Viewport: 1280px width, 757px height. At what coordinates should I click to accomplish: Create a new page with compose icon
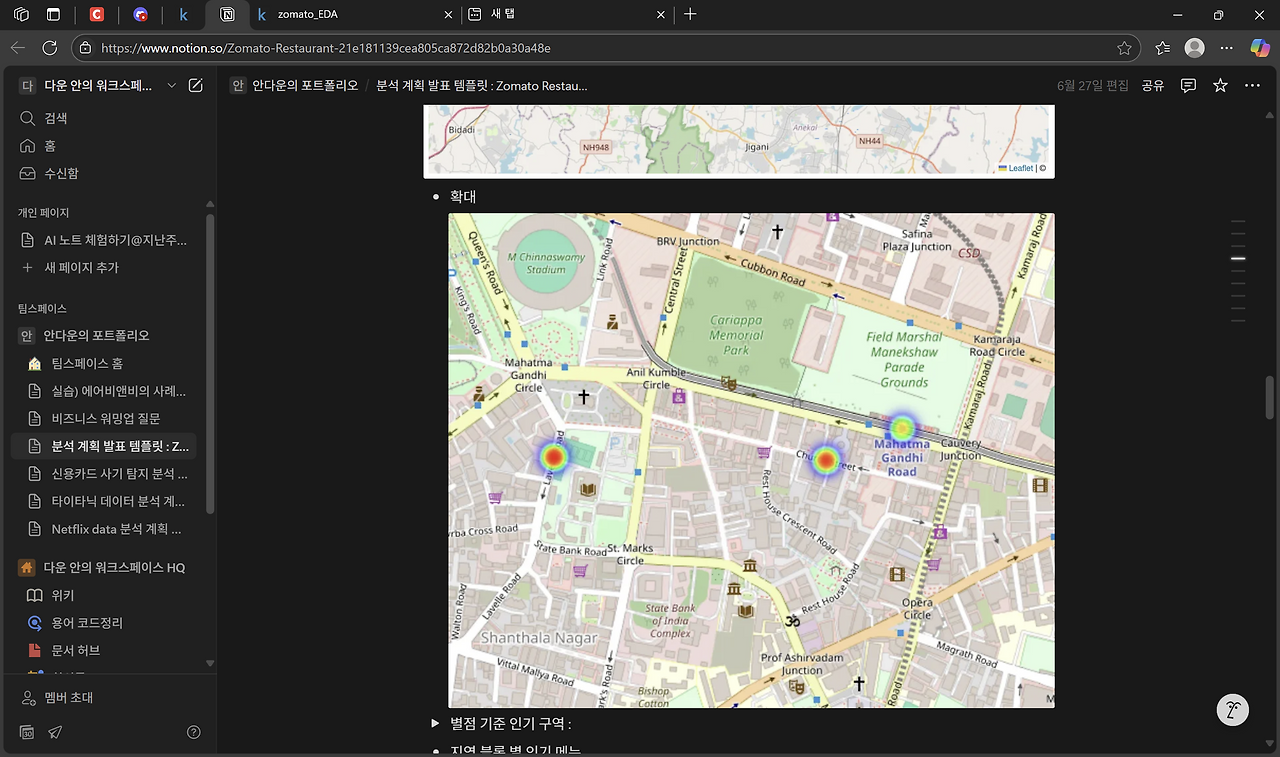pyautogui.click(x=196, y=86)
